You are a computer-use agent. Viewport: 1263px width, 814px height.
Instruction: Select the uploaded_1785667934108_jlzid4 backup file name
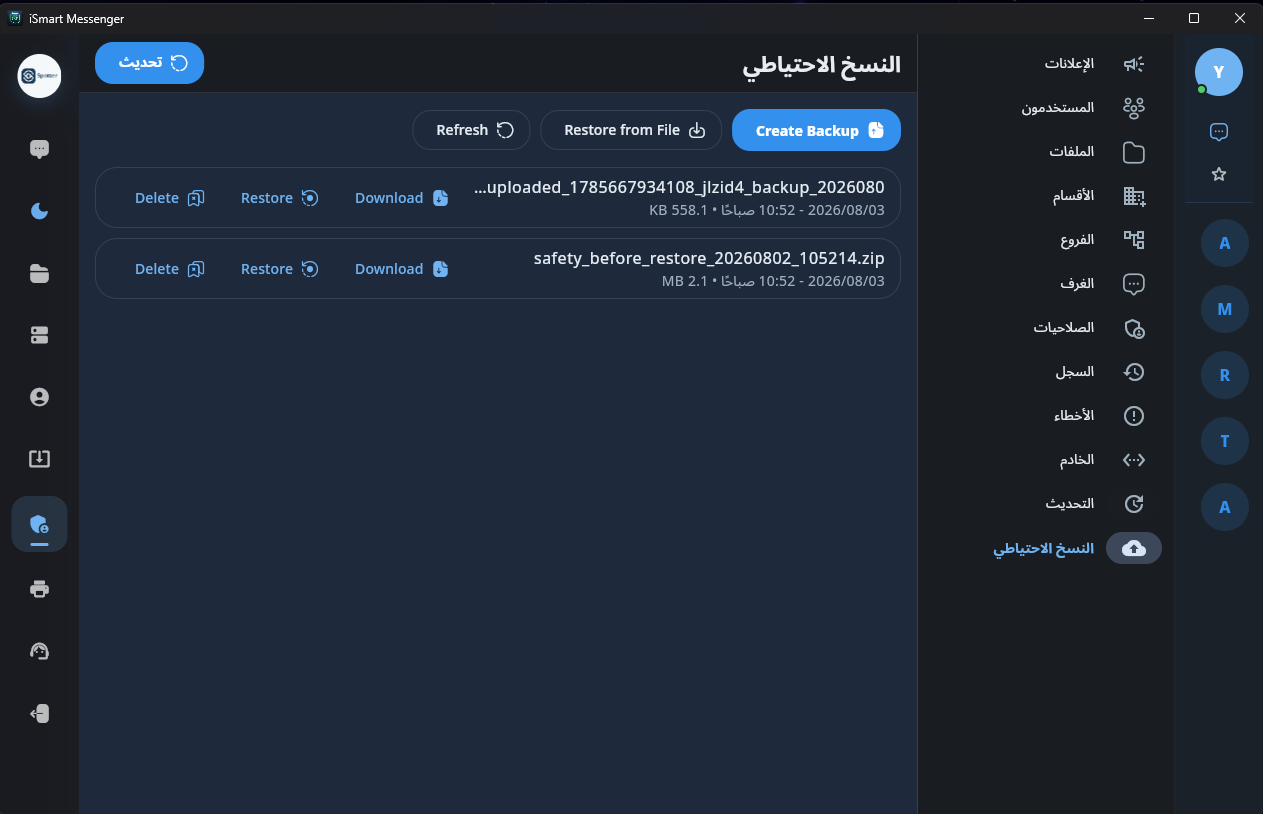click(679, 187)
